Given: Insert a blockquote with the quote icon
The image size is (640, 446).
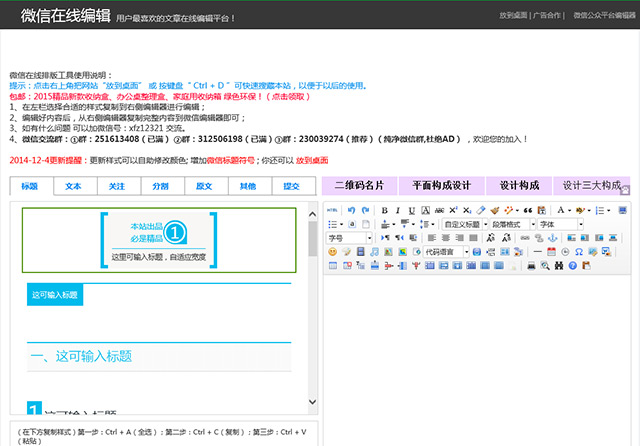Looking at the screenshot, I should (528, 210).
